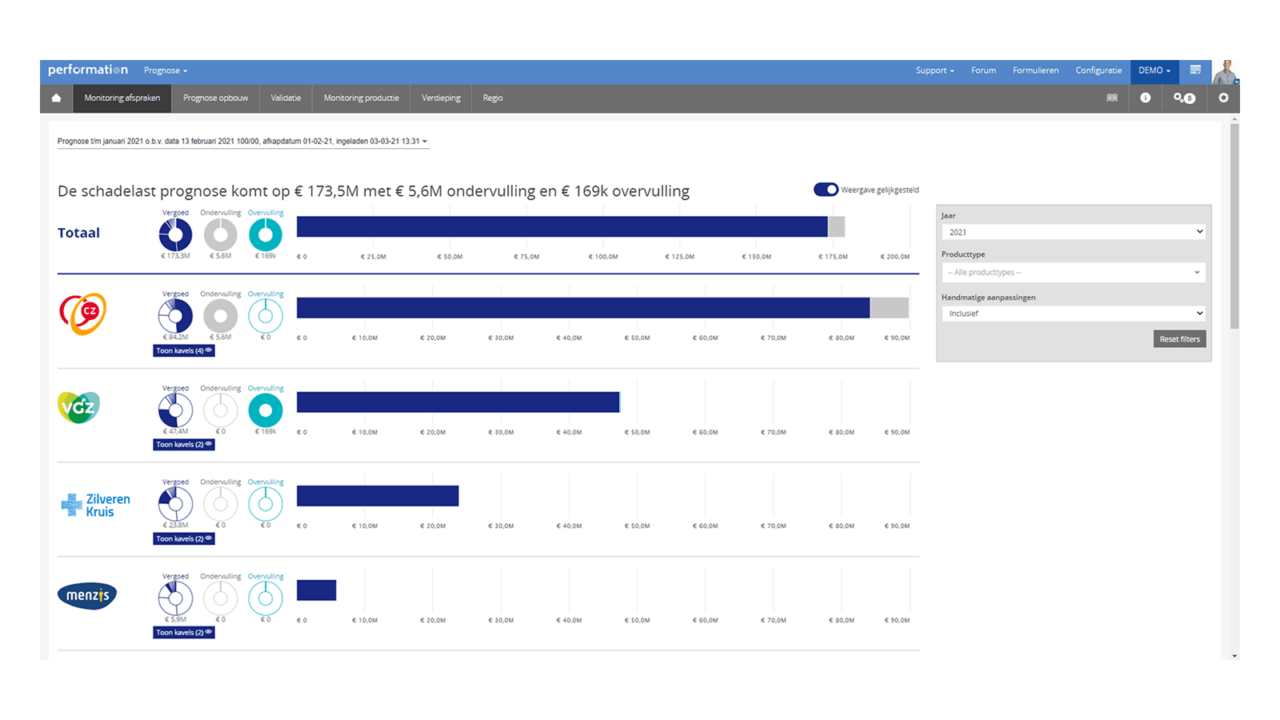Click the vertical page scrollbar
The height and width of the screenshot is (720, 1280).
pos(1235,225)
